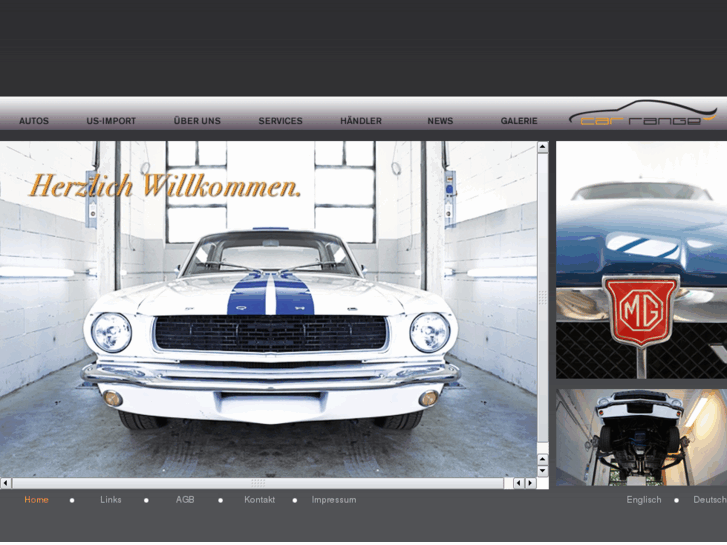The width and height of the screenshot is (727, 545).
Task: Click the vertical scrollbar up arrow at top
Action: click(542, 147)
